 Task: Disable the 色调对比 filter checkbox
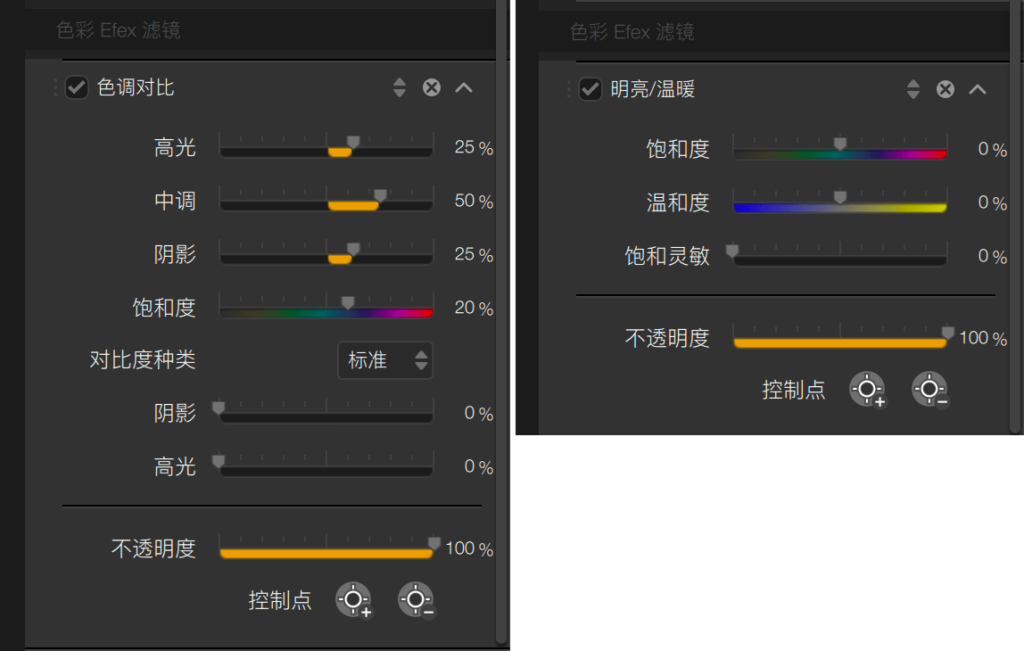click(x=76, y=88)
